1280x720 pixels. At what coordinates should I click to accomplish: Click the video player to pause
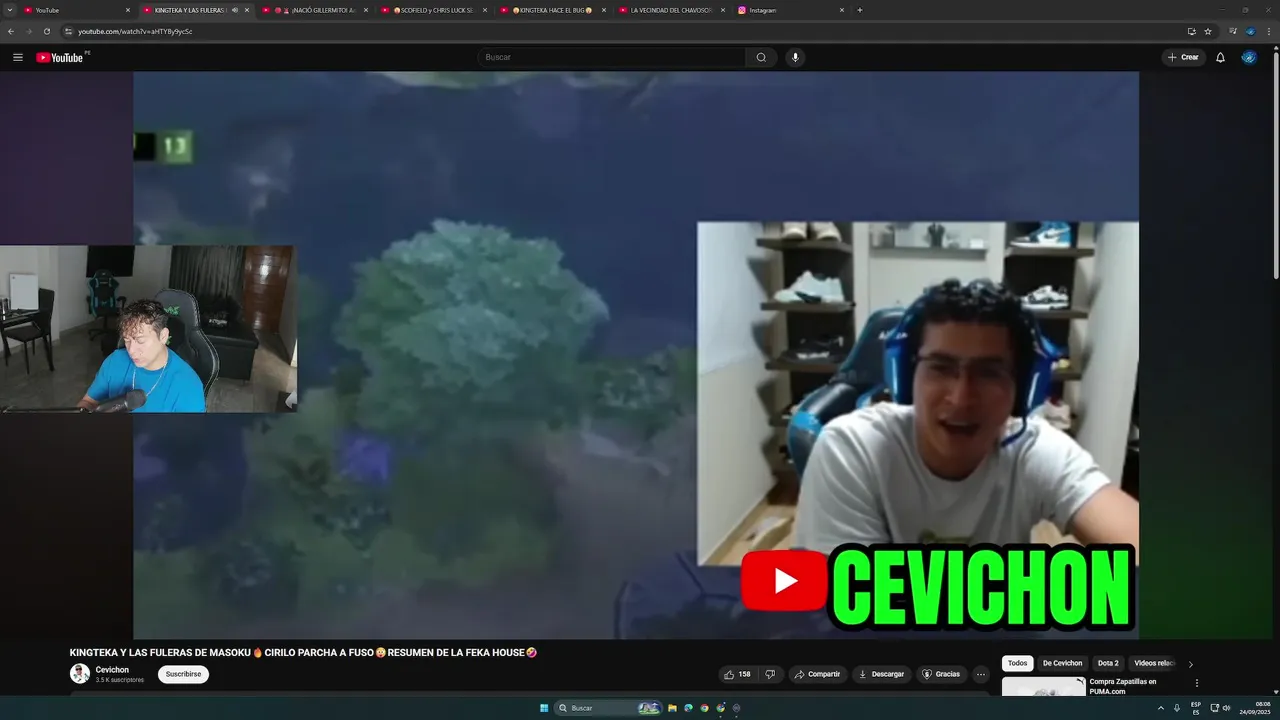coord(636,355)
